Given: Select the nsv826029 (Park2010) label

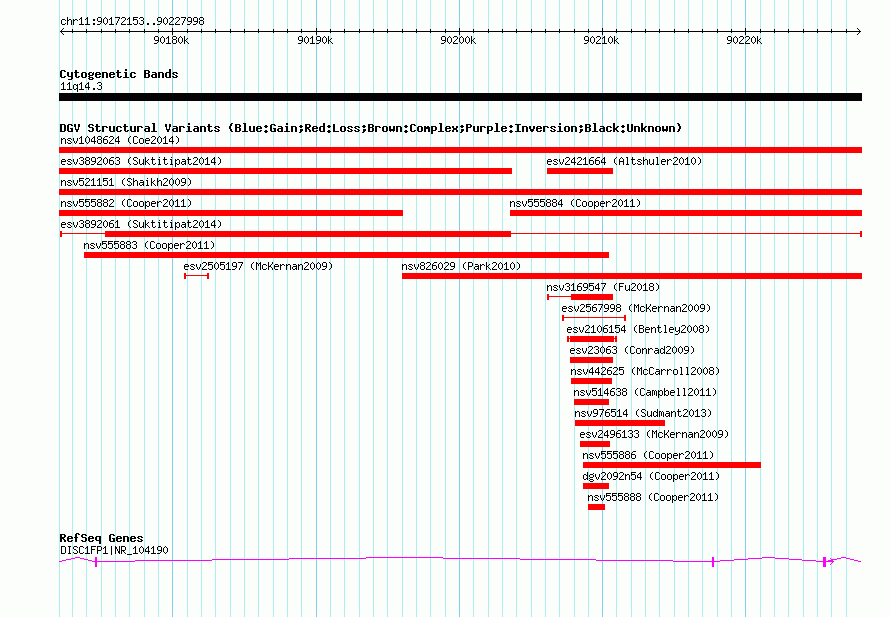Looking at the screenshot, I should (x=461, y=266).
